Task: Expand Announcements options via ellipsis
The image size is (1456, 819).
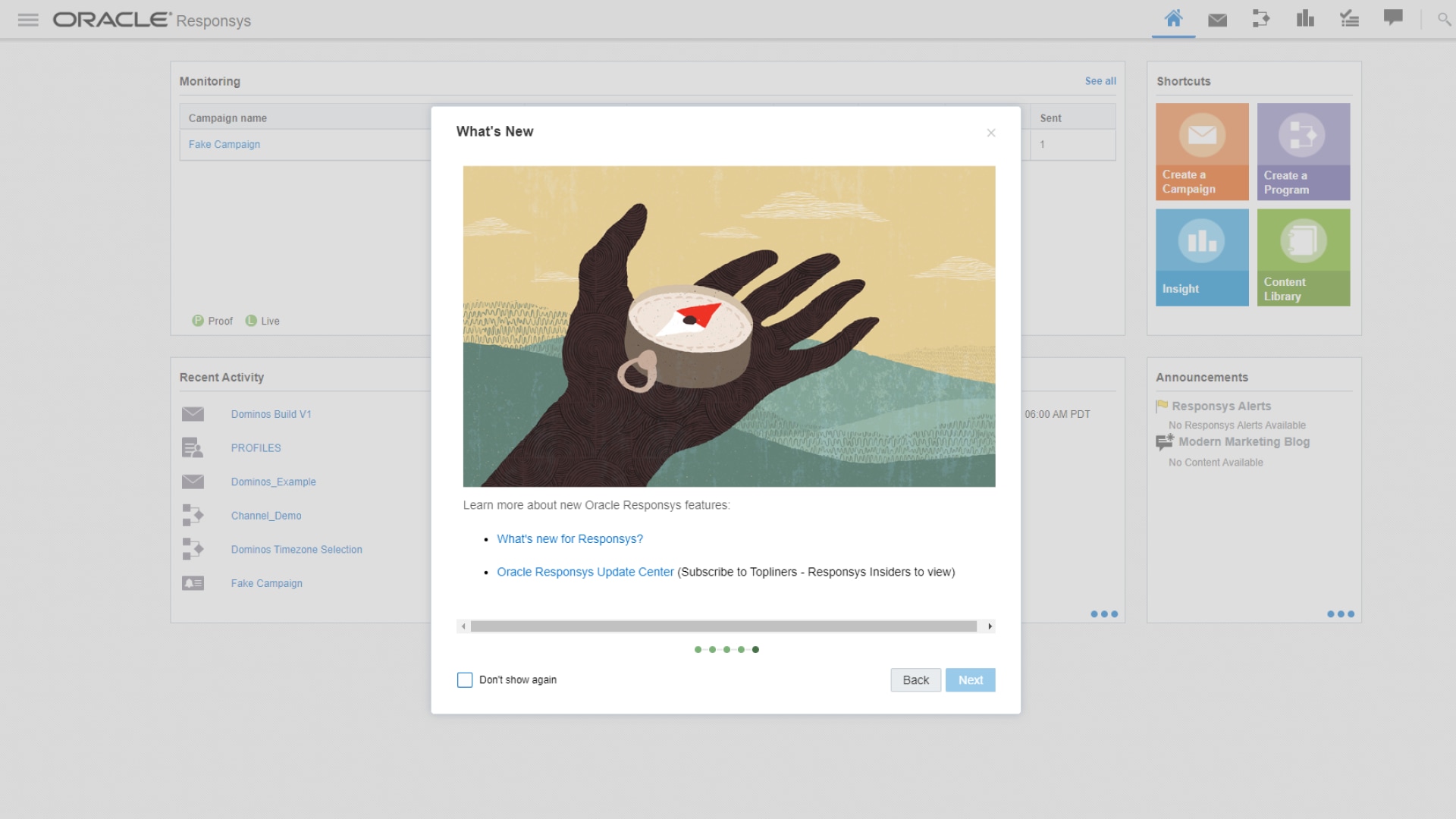Action: click(1342, 615)
